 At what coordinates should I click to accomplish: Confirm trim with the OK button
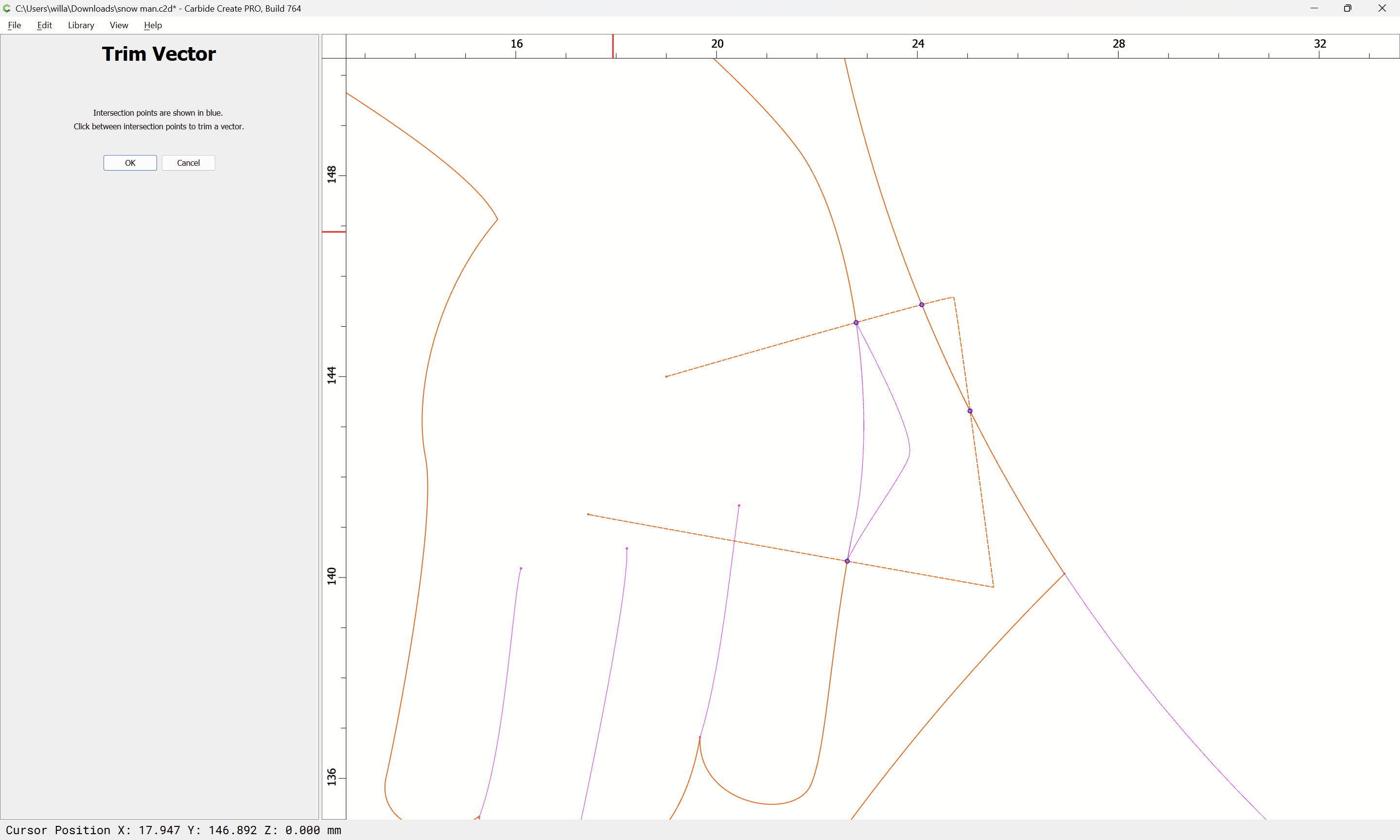130,163
